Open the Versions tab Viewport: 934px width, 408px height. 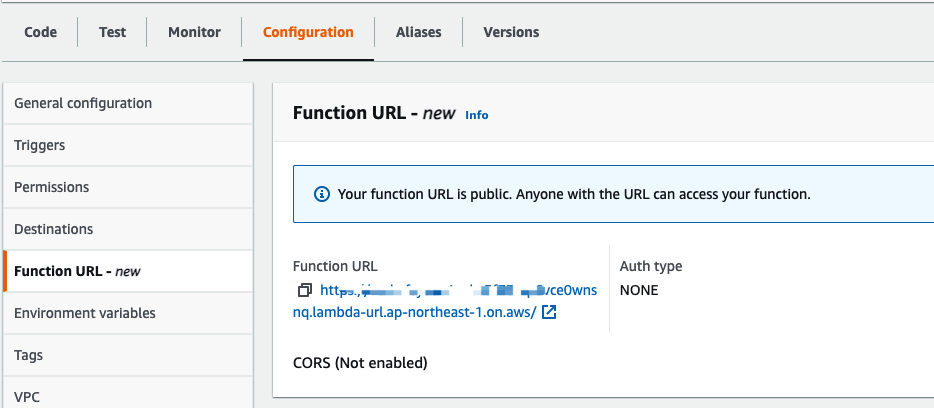[x=511, y=32]
